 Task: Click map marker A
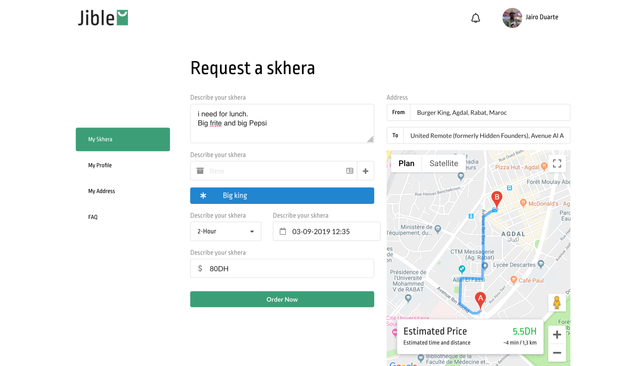480,301
